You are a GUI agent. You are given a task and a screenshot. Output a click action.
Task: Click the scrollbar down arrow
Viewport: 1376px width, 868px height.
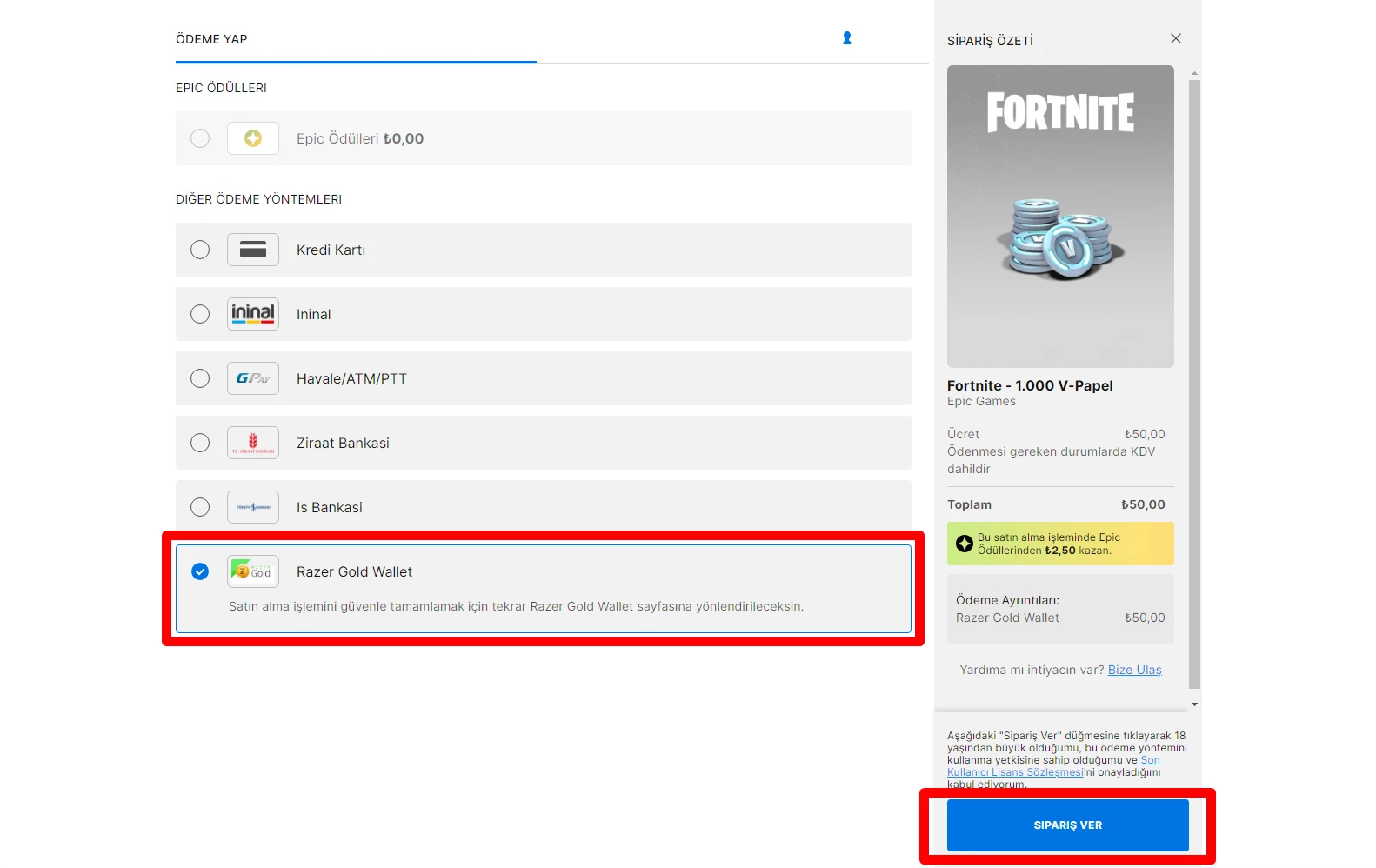pyautogui.click(x=1194, y=704)
